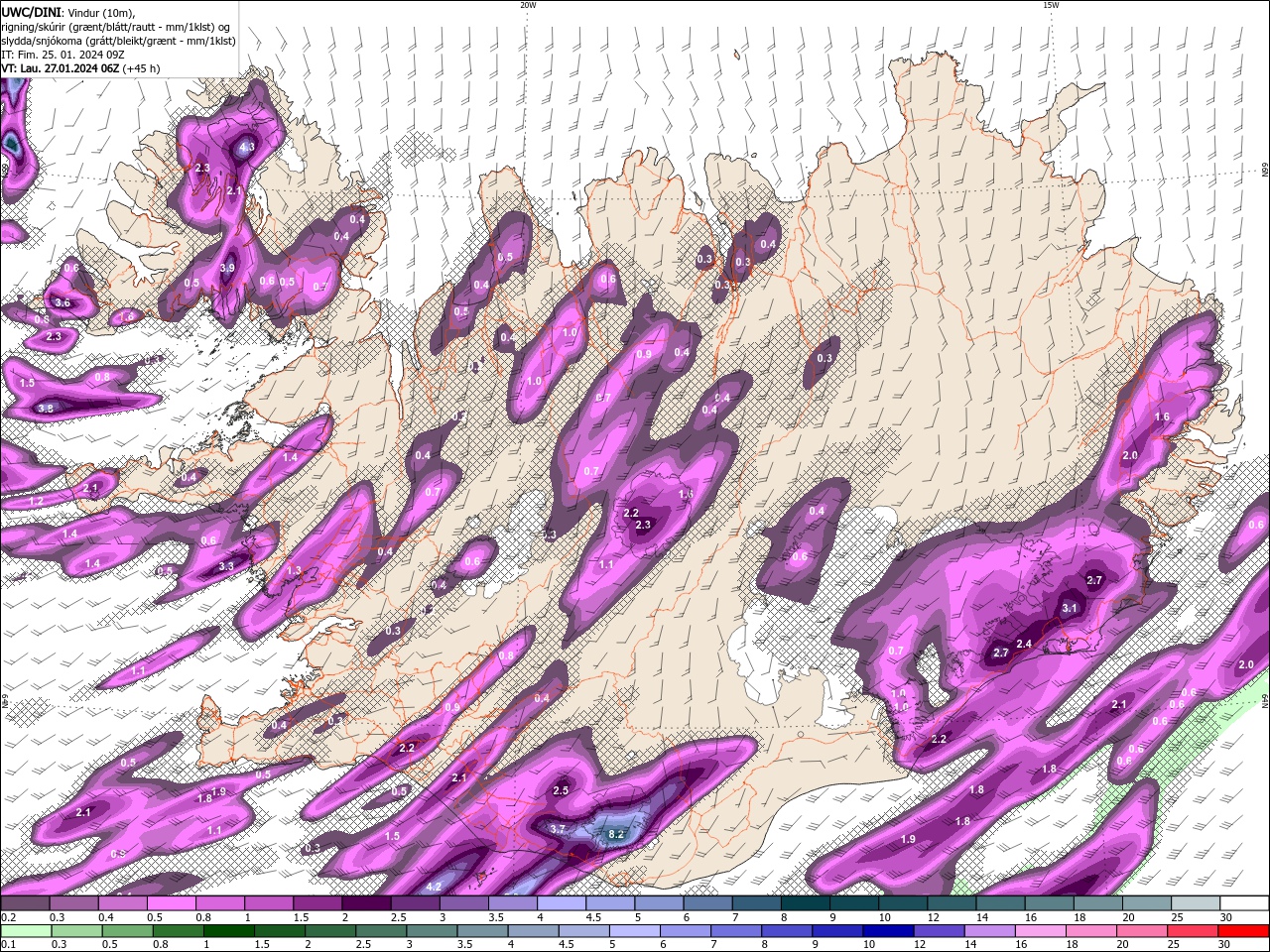Screen dimensions: 1270x952
Task: Select the 'rigning/skúrir' legend description line
Action: point(116,26)
